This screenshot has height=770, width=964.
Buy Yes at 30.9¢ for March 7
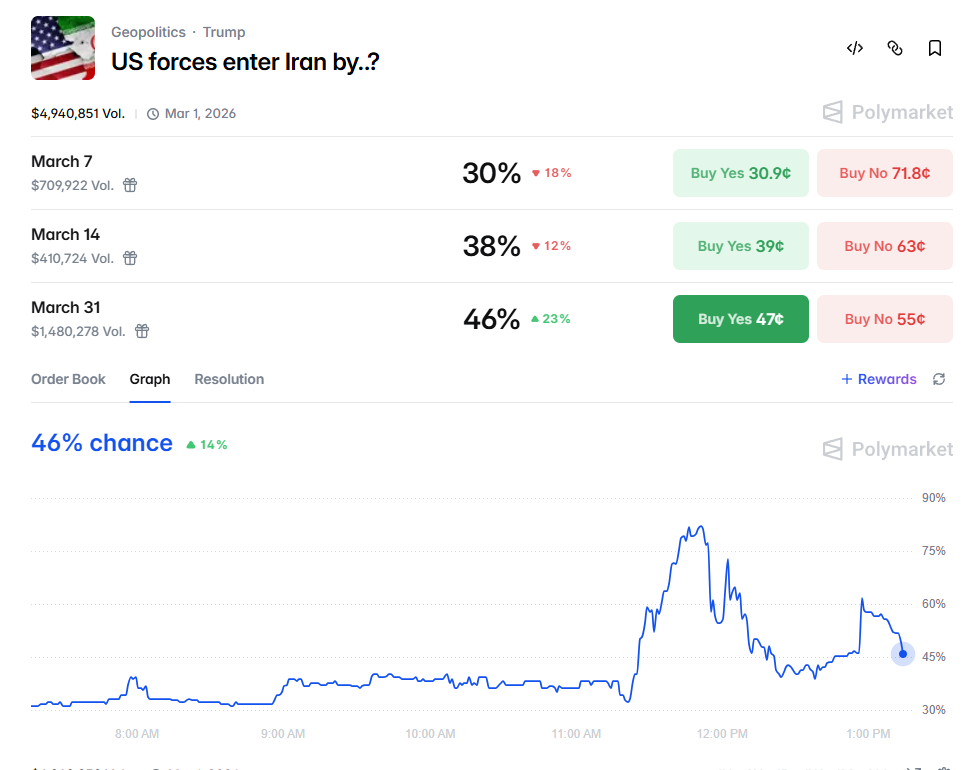coord(741,173)
